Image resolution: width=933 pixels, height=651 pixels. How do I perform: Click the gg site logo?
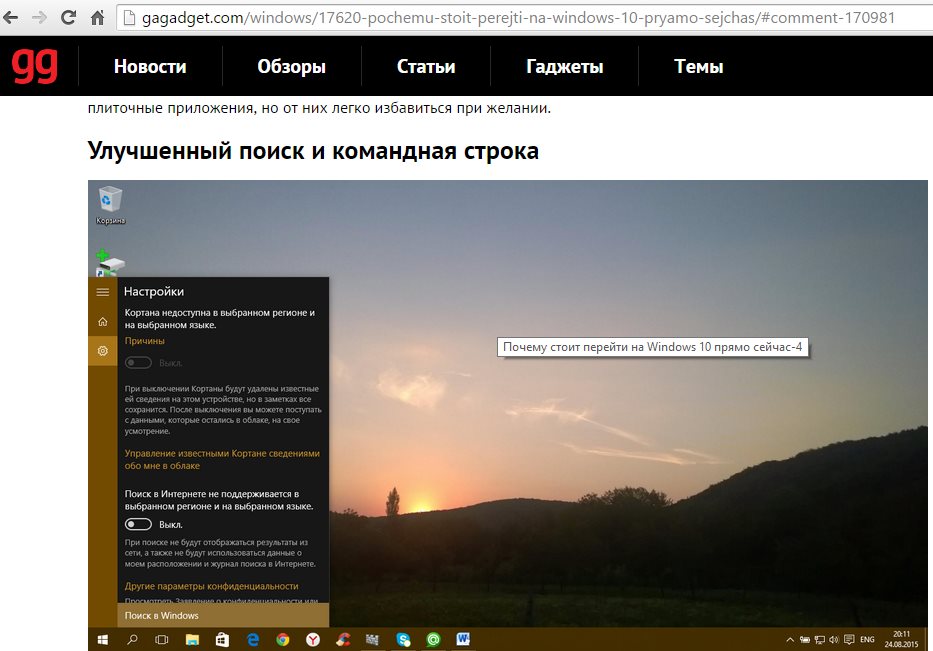35,66
